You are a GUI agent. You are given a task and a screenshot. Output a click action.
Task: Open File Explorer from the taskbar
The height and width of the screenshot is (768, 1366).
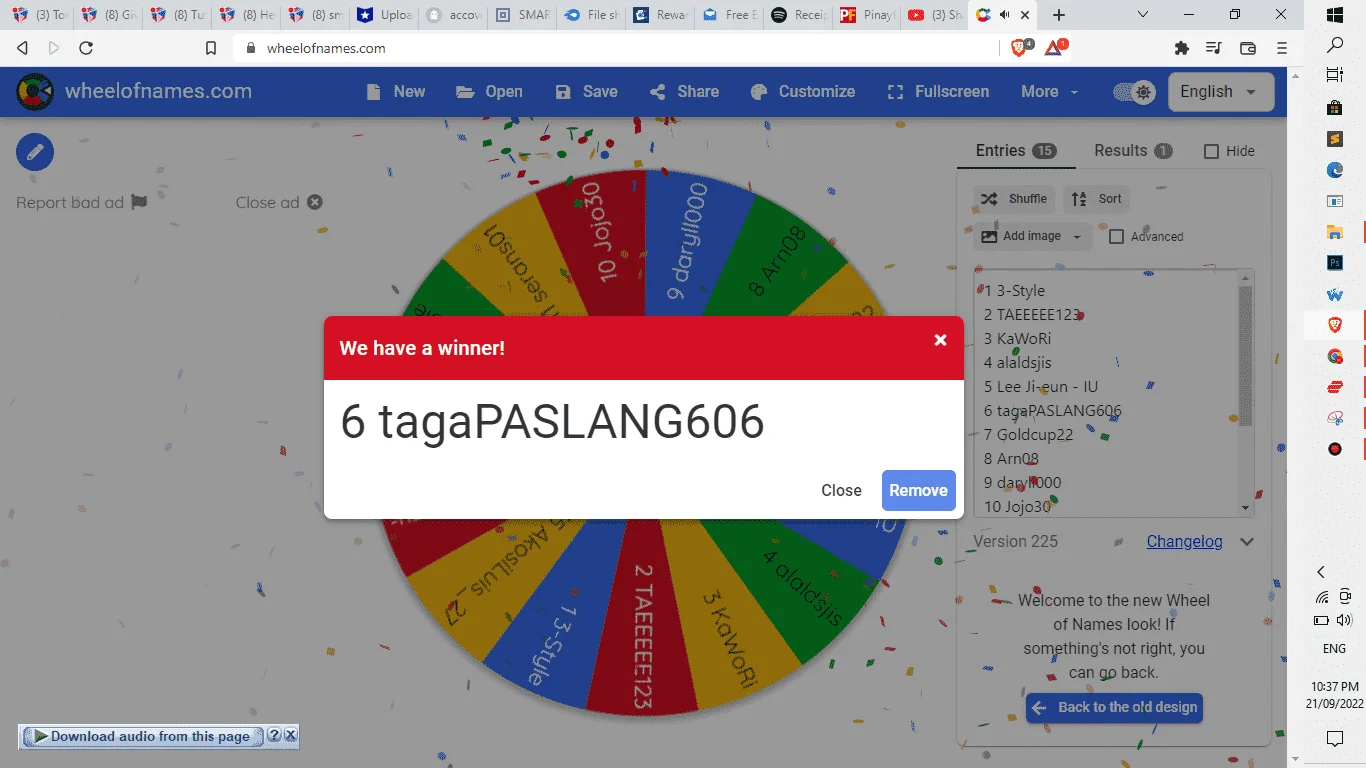point(1334,232)
